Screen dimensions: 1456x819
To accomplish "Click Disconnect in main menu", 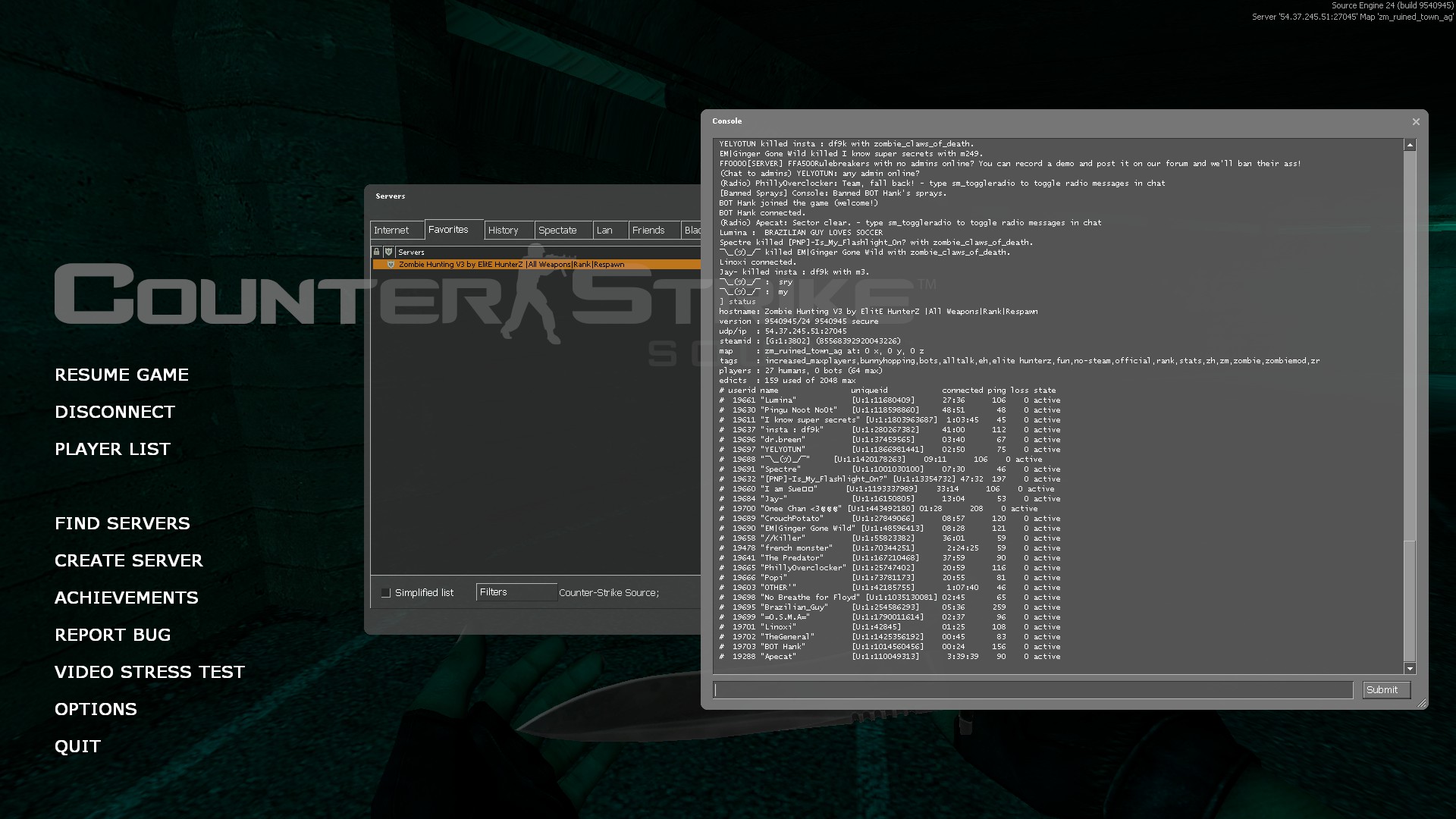I will (115, 412).
